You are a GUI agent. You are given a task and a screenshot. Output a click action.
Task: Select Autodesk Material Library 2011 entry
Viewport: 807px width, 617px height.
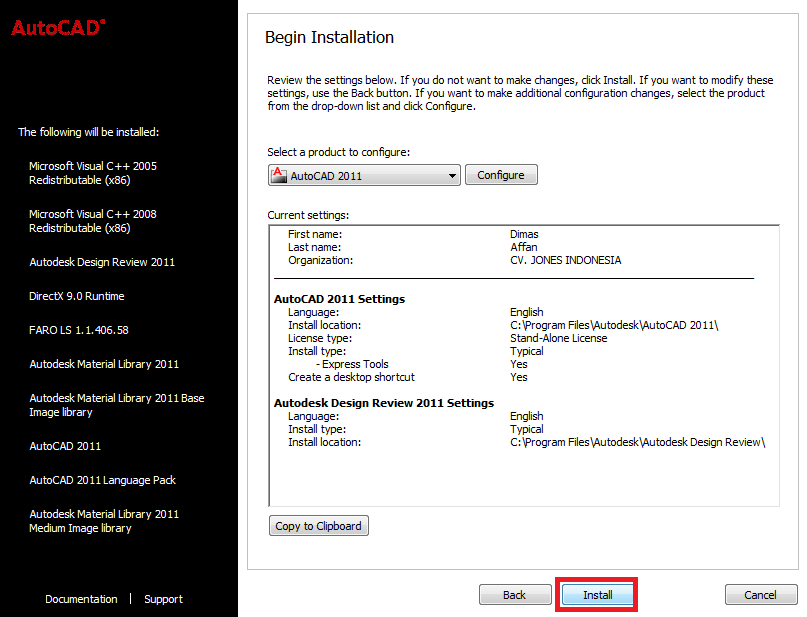104,364
